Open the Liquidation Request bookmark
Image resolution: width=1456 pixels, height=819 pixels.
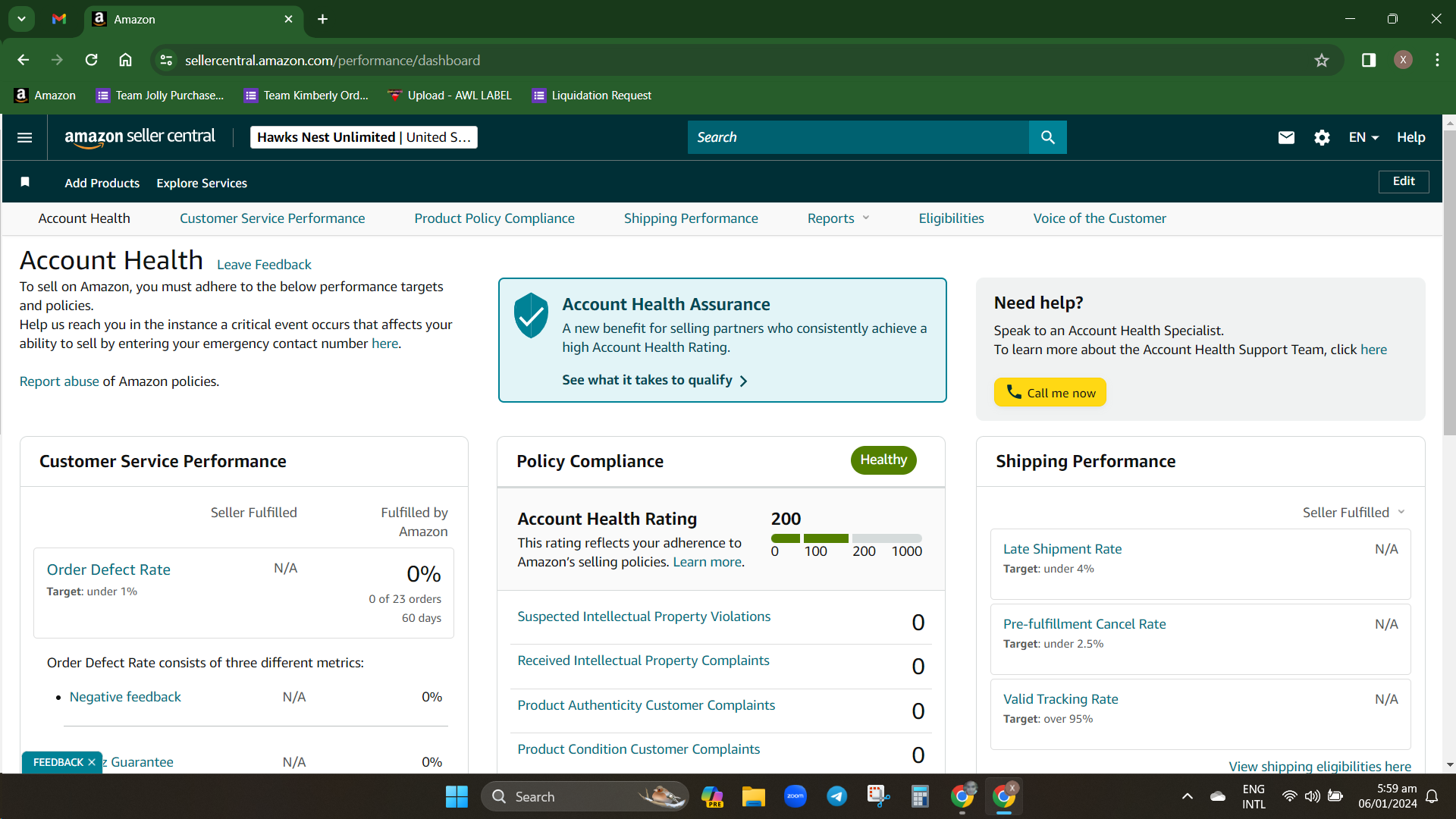(x=591, y=96)
